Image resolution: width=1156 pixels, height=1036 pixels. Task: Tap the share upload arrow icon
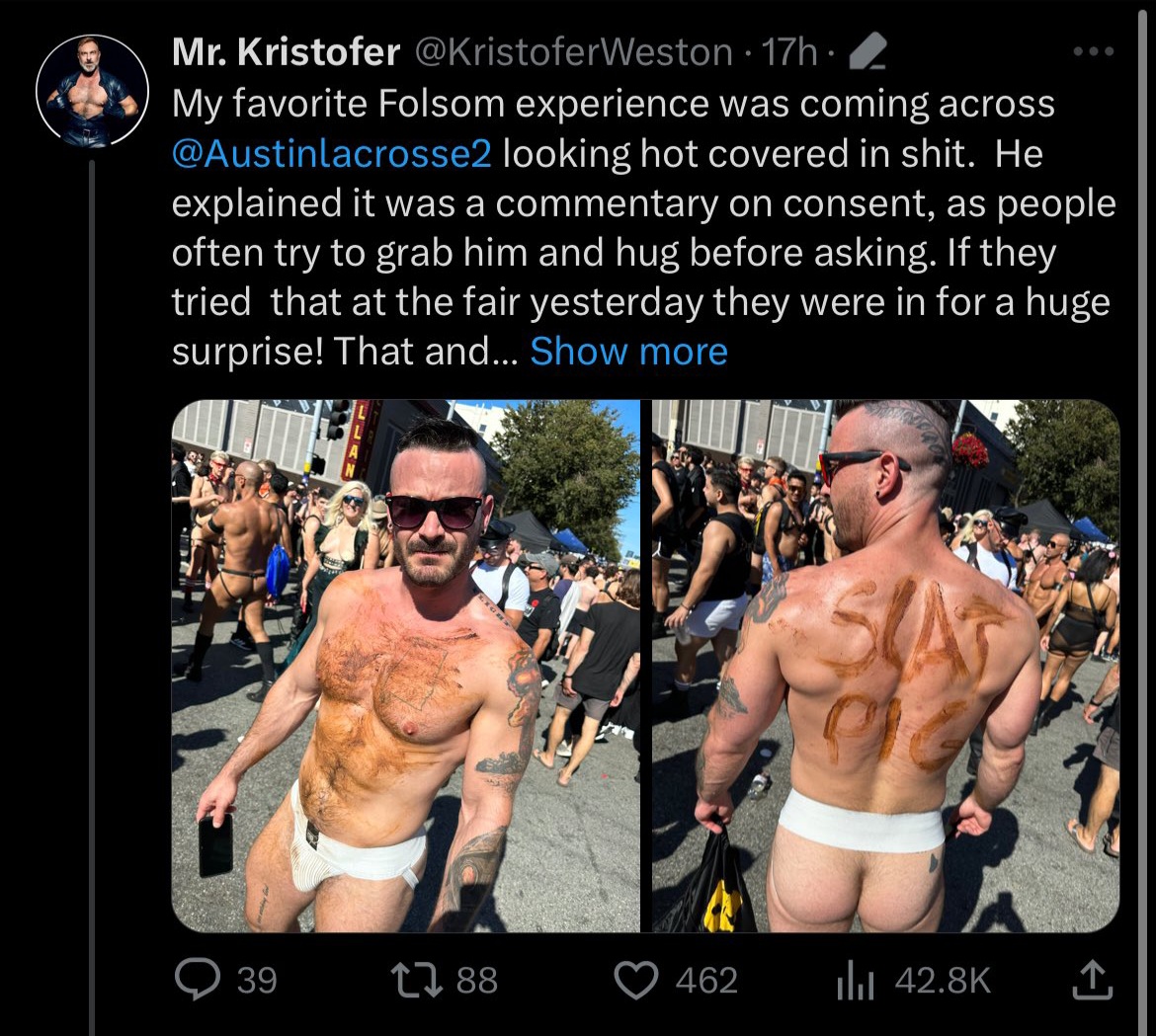coord(1093,980)
